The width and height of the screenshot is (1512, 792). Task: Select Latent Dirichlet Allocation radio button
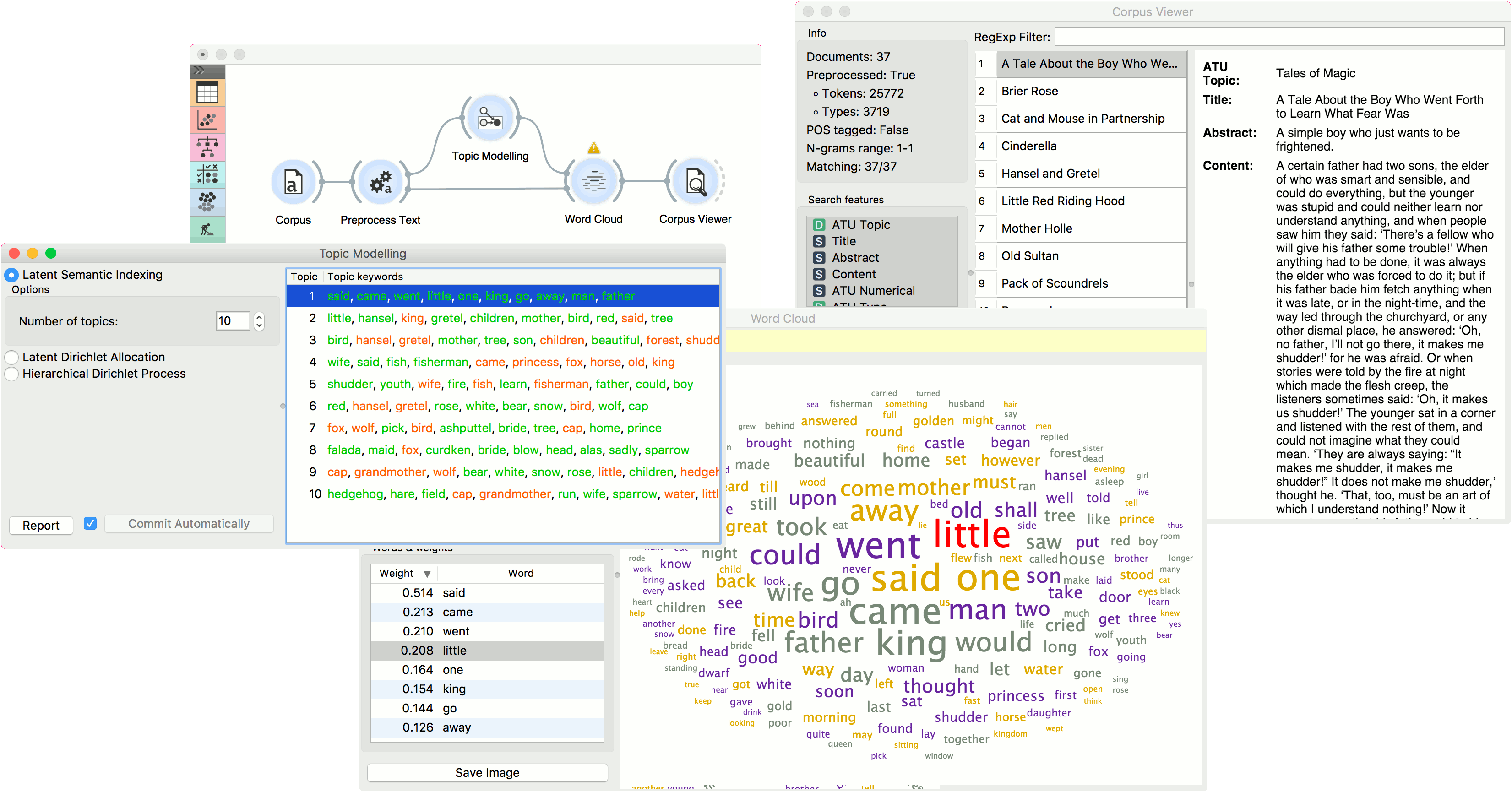[12, 357]
